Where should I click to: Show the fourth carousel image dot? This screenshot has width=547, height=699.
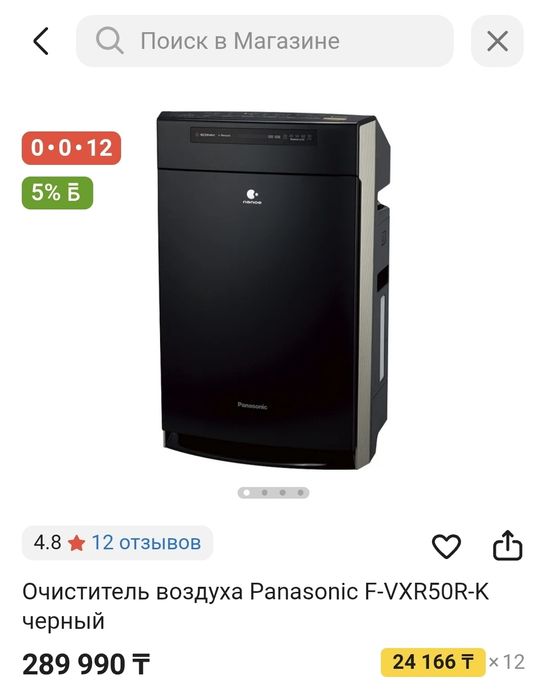tap(300, 493)
